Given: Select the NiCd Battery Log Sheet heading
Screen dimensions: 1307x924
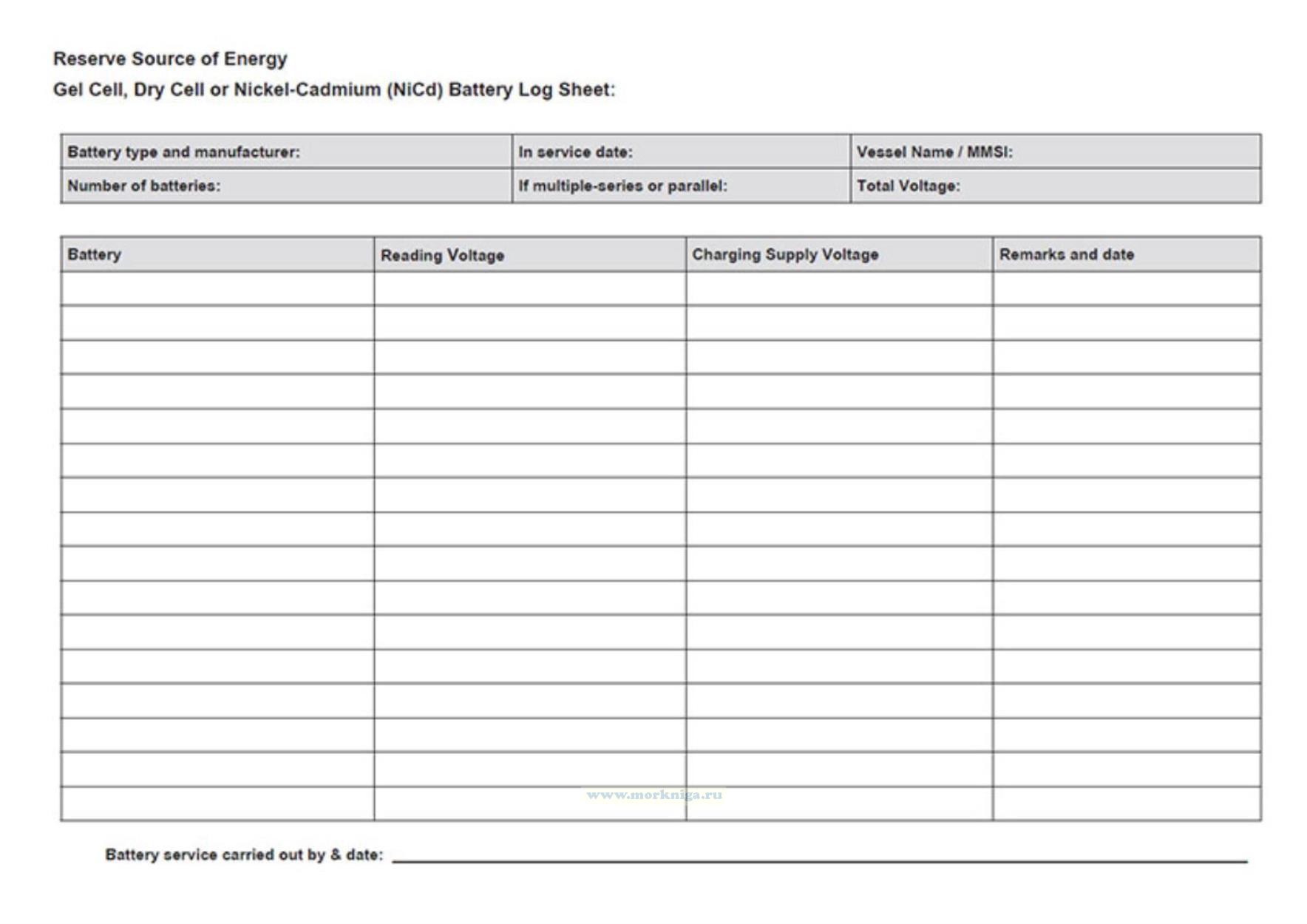Looking at the screenshot, I should point(333,90).
